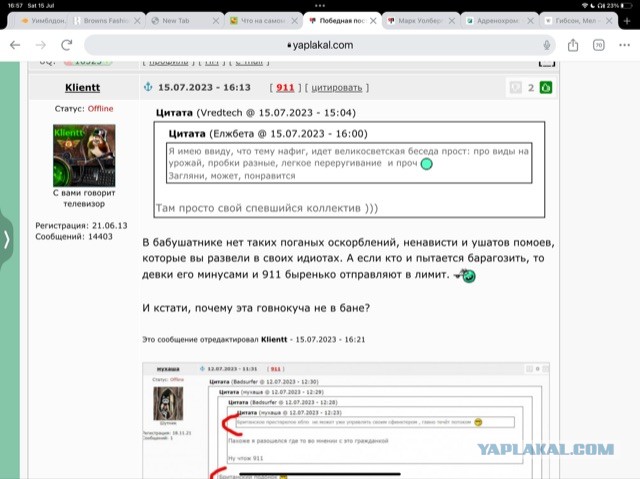
Task: Click the status bar clock '16:57'
Action: [15, 6]
